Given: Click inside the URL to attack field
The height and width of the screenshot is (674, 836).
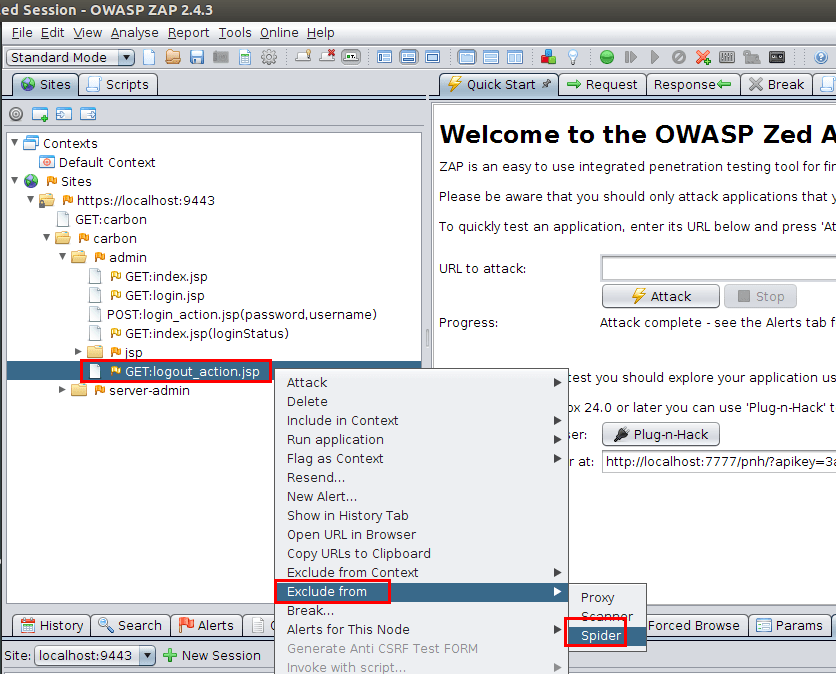Looking at the screenshot, I should [x=718, y=268].
